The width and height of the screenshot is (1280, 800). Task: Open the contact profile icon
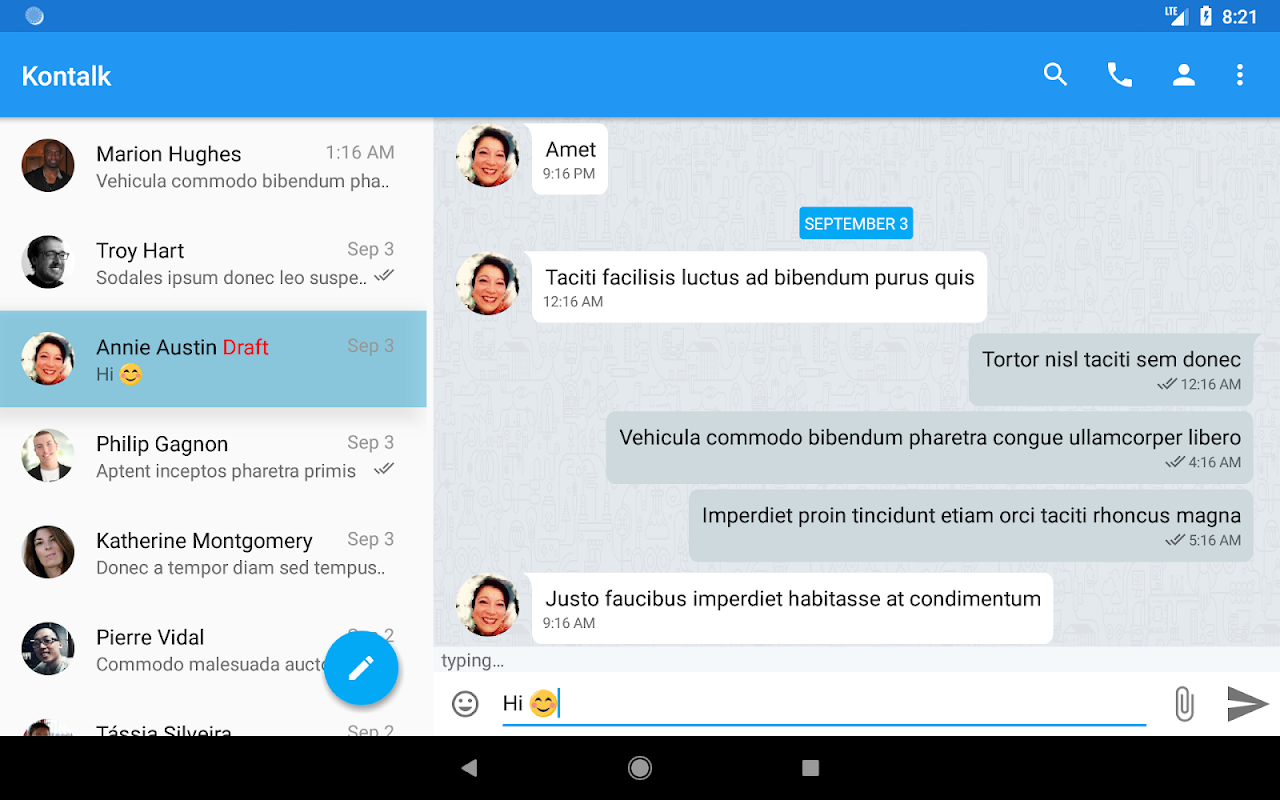point(1184,75)
